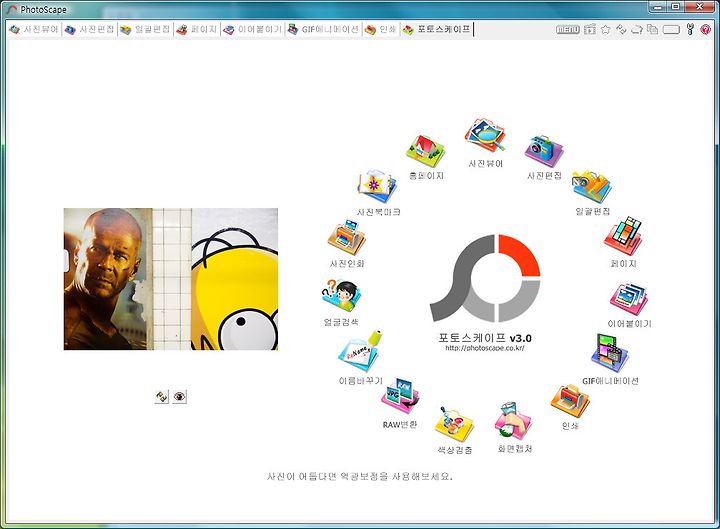Start the 화면캡쳐 screen capture icon
Viewport: 720px width, 529px height.
[x=513, y=421]
